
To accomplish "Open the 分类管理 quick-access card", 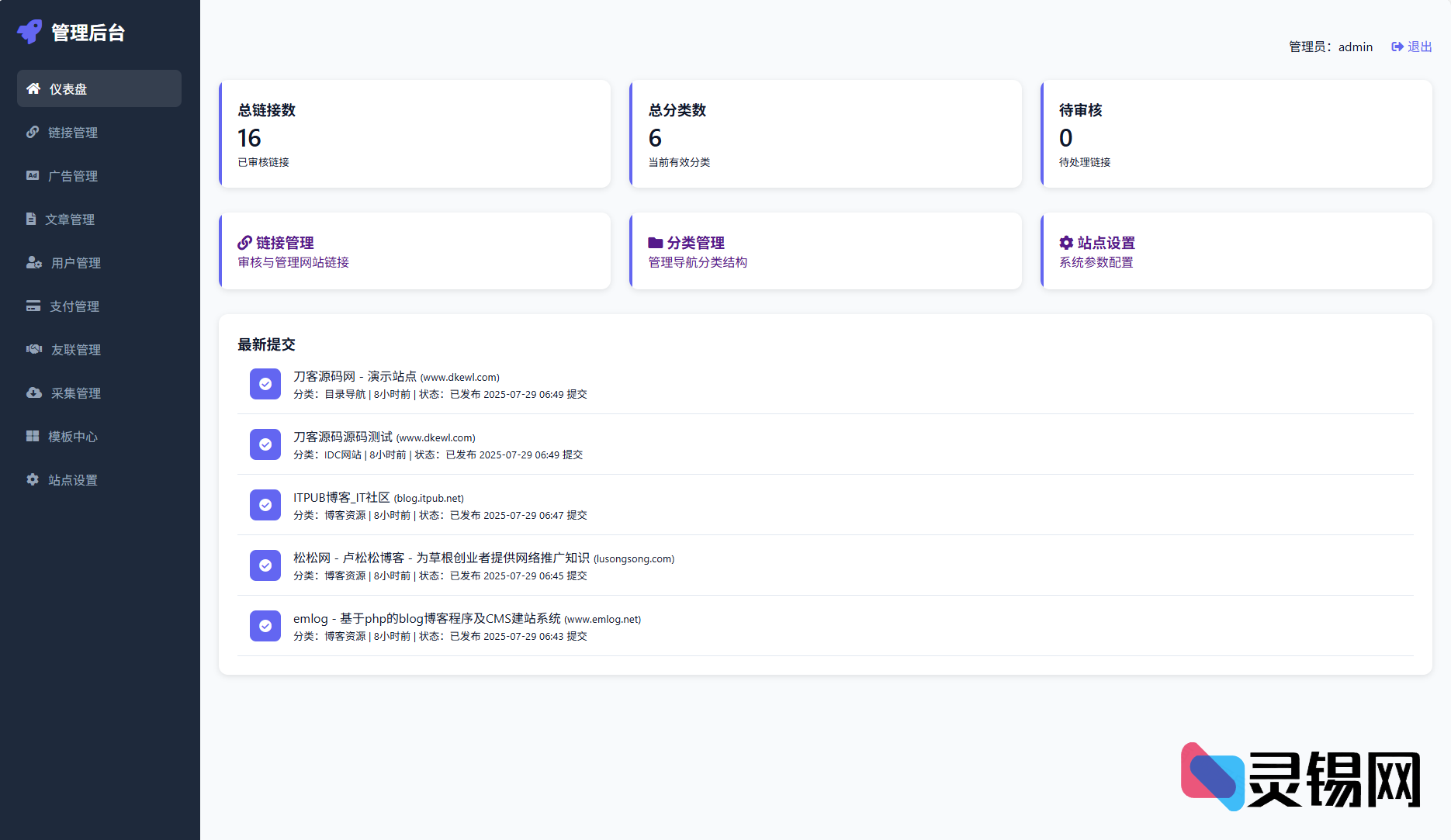I will pyautogui.click(x=826, y=251).
